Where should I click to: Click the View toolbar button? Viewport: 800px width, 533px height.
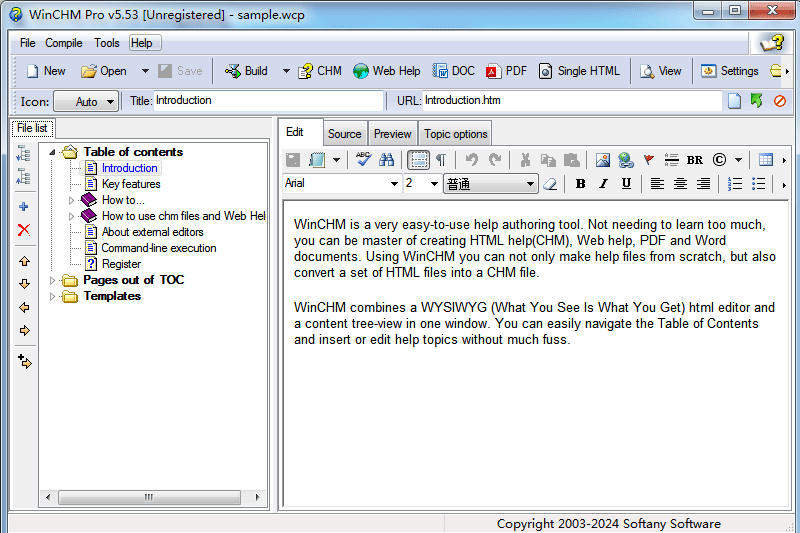coord(661,71)
